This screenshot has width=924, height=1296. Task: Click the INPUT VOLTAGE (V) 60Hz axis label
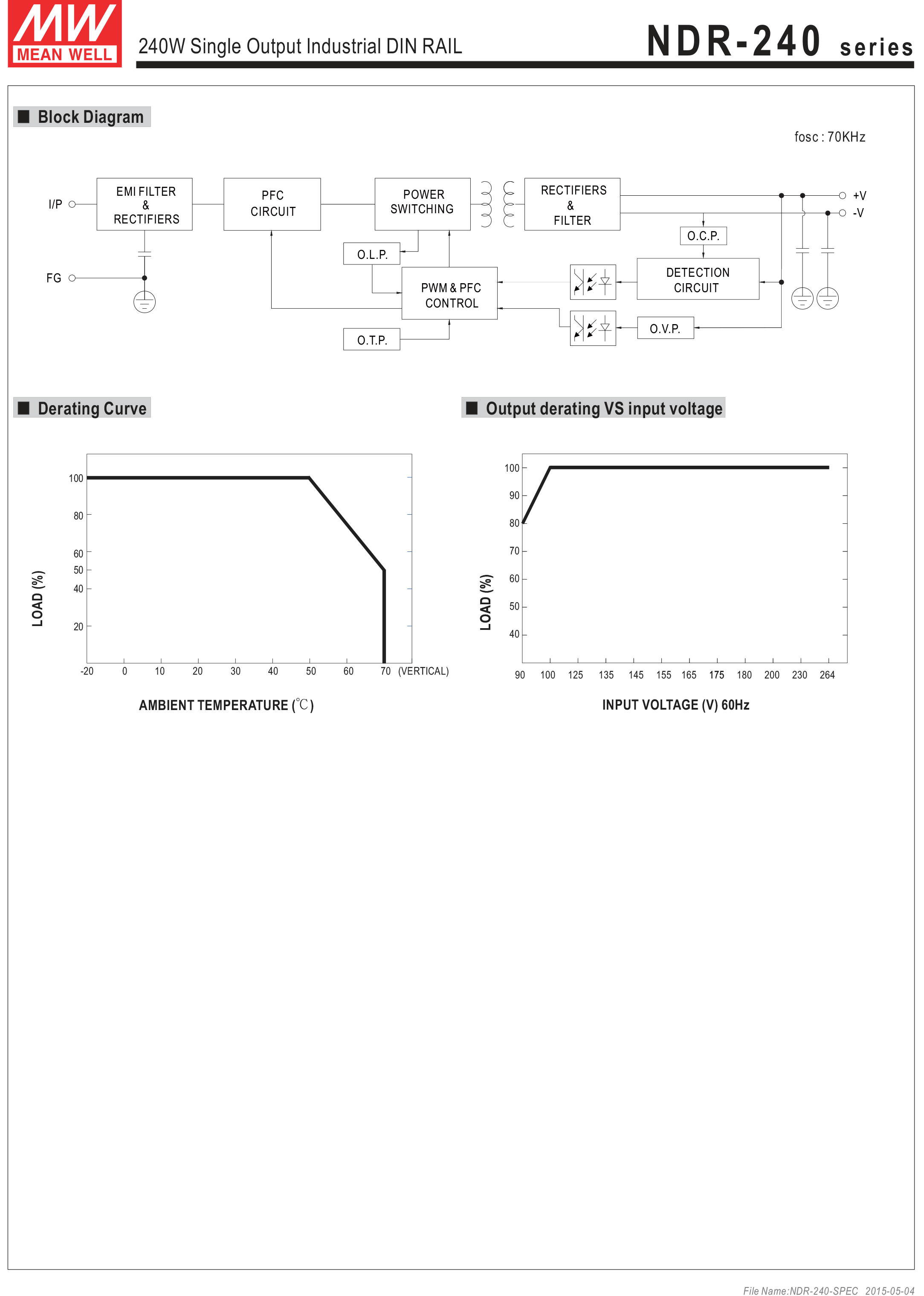[x=676, y=705]
